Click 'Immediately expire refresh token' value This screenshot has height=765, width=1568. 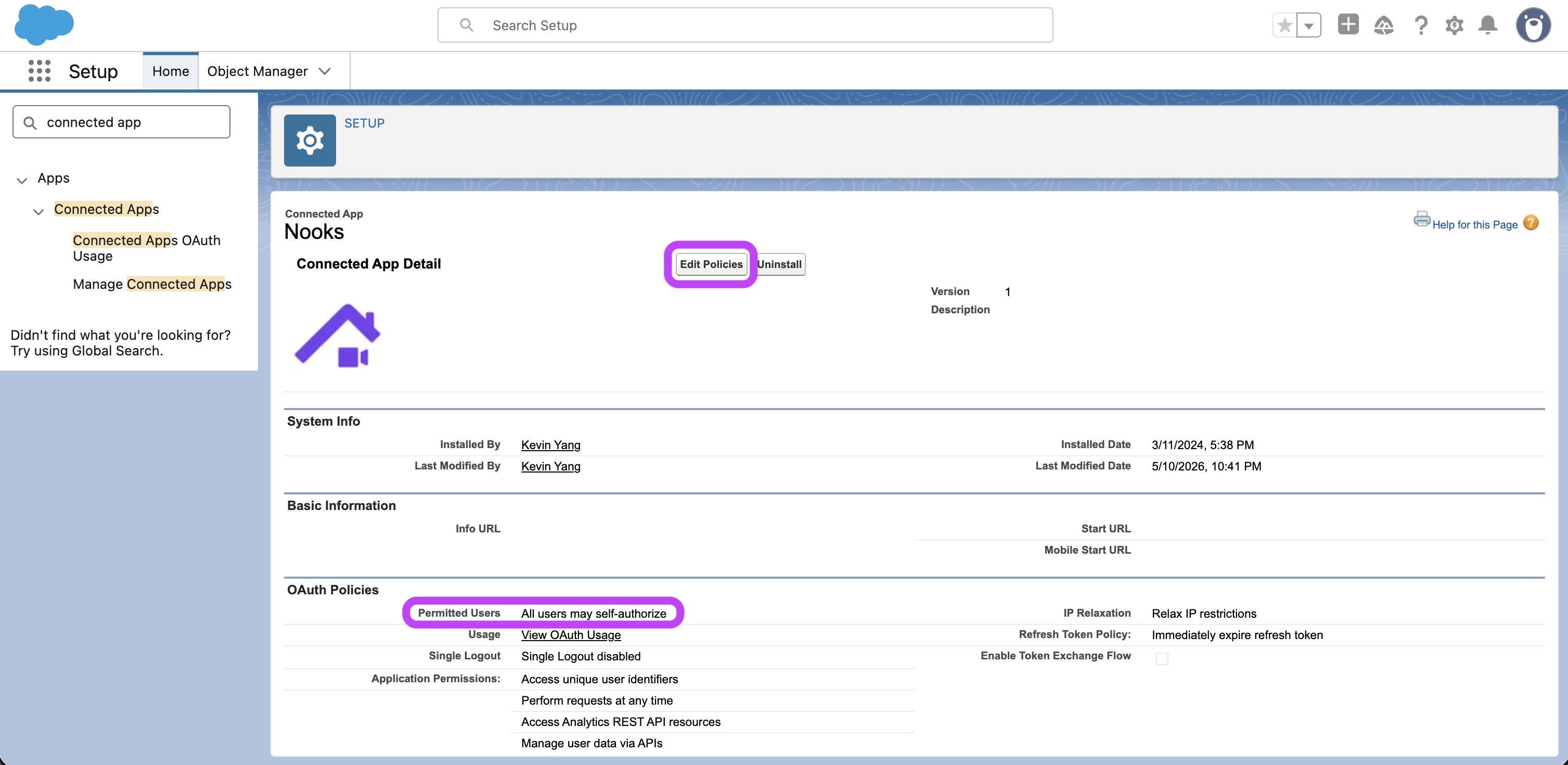coord(1238,635)
